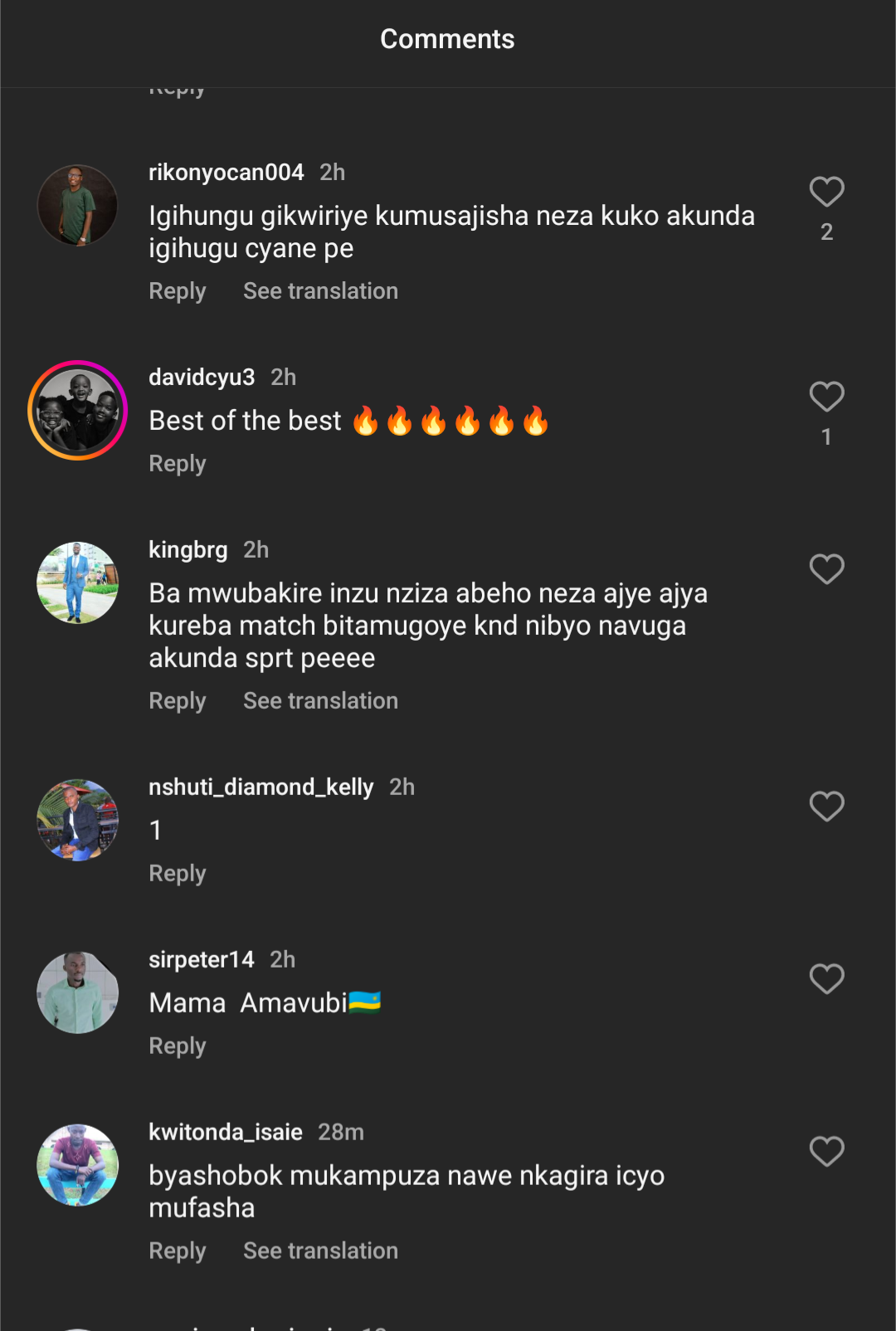
Task: Tap kwitonda_isaie's profile picture
Action: pyautogui.click(x=78, y=1165)
